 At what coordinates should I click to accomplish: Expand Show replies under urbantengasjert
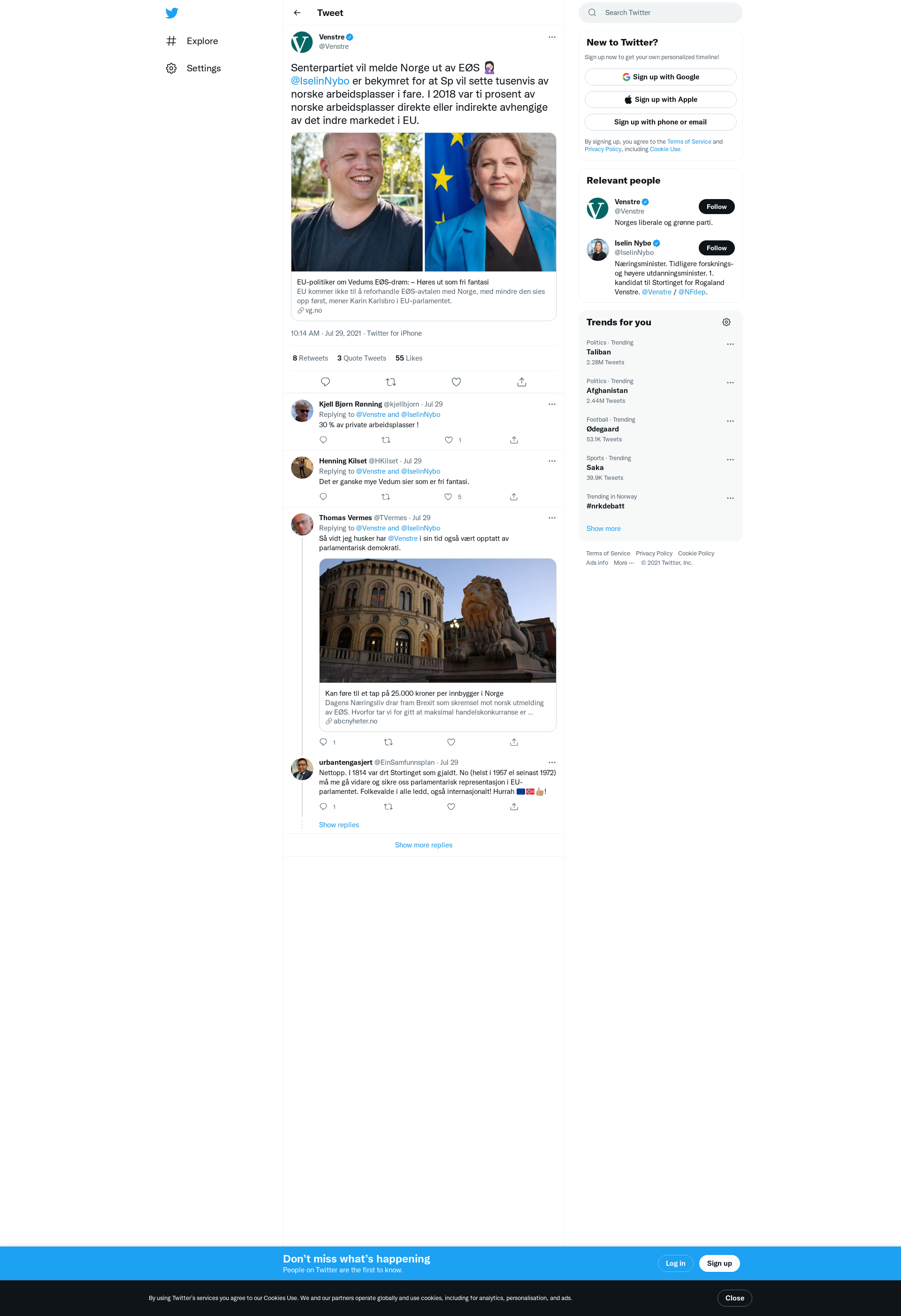pyautogui.click(x=339, y=824)
